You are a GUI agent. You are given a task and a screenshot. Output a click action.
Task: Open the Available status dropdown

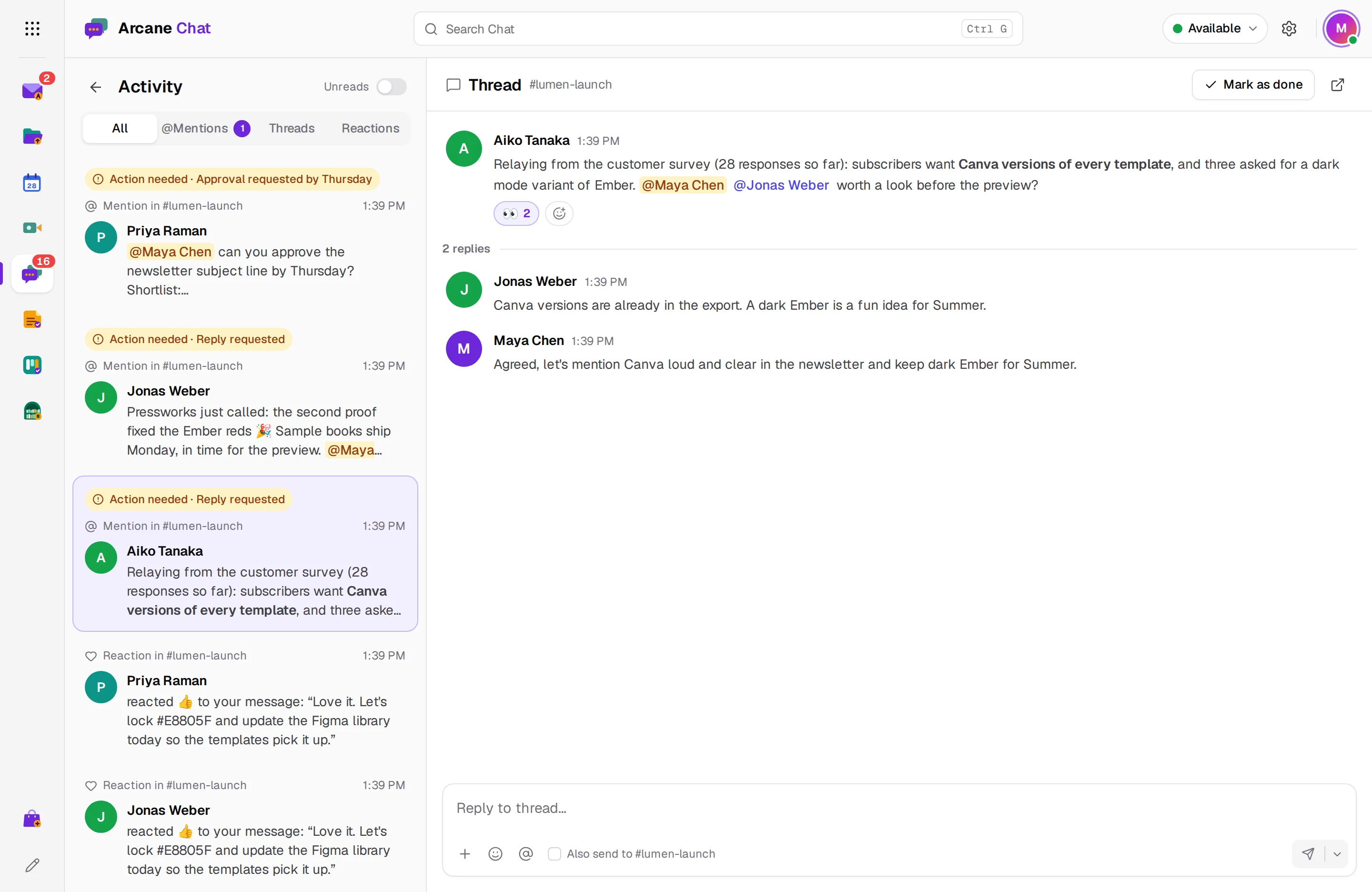[x=1215, y=28]
